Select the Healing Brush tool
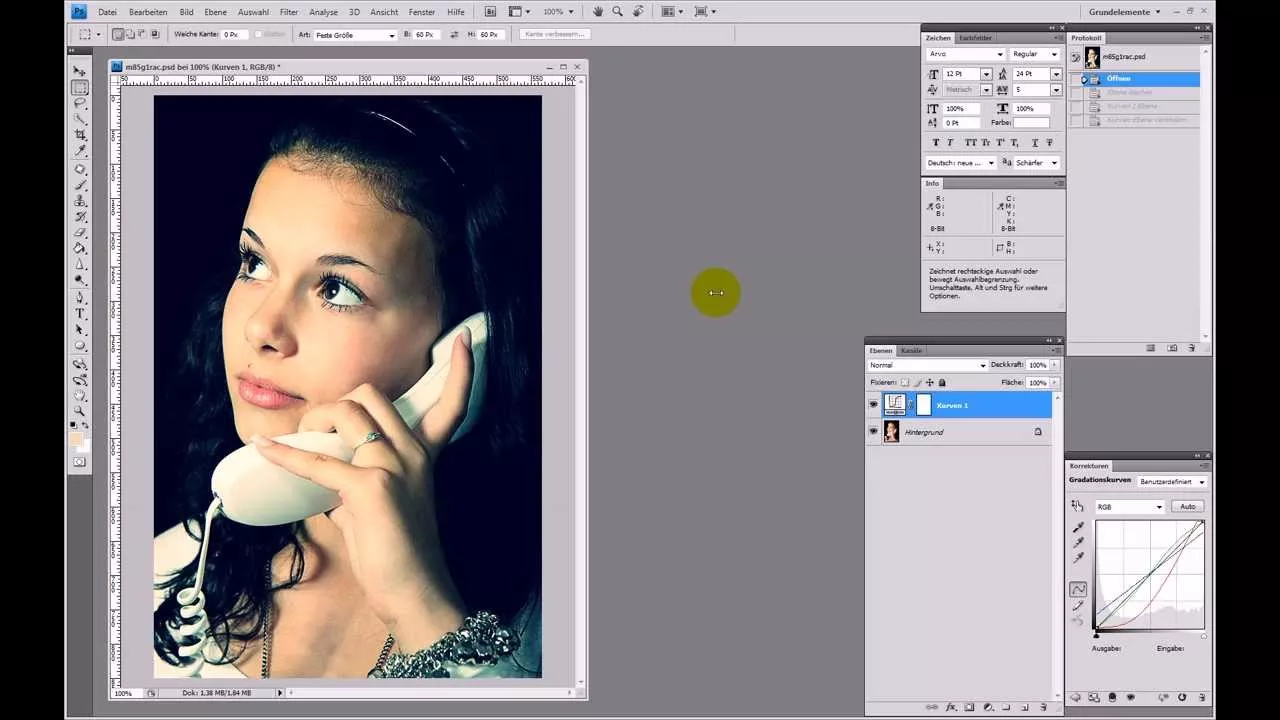The width and height of the screenshot is (1280, 720). click(x=81, y=167)
